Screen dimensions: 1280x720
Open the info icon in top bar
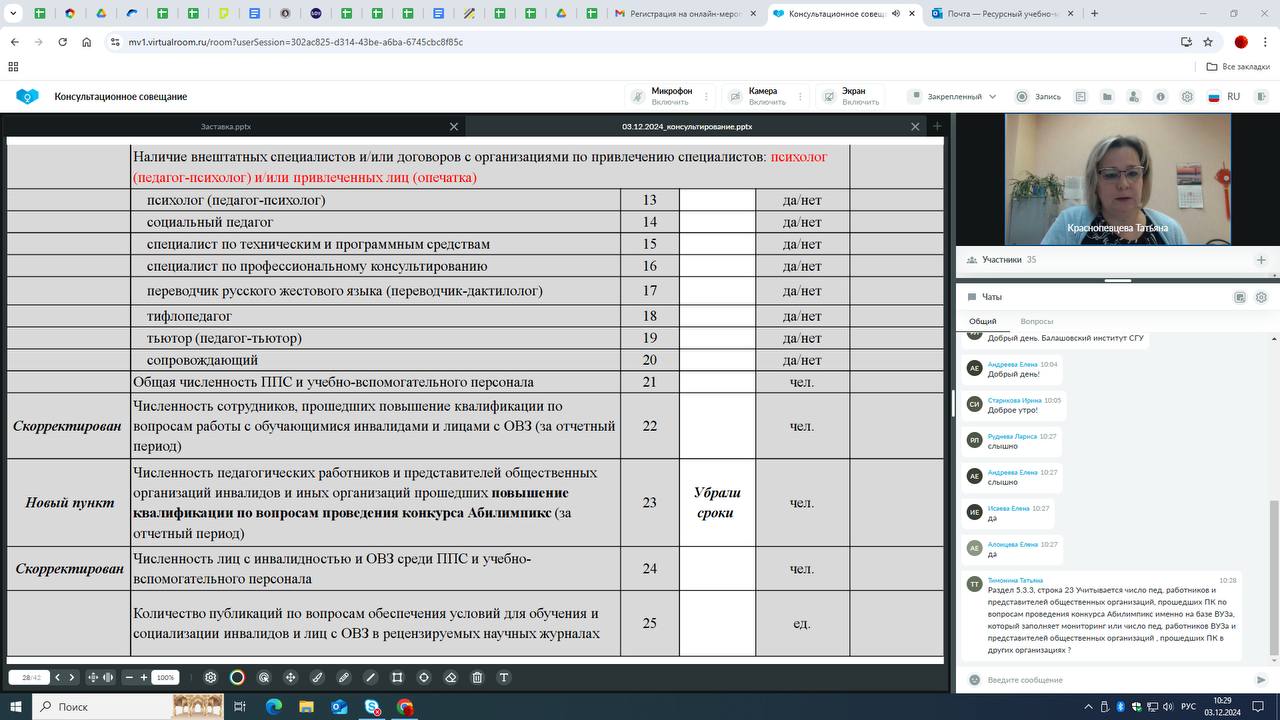click(x=1160, y=97)
